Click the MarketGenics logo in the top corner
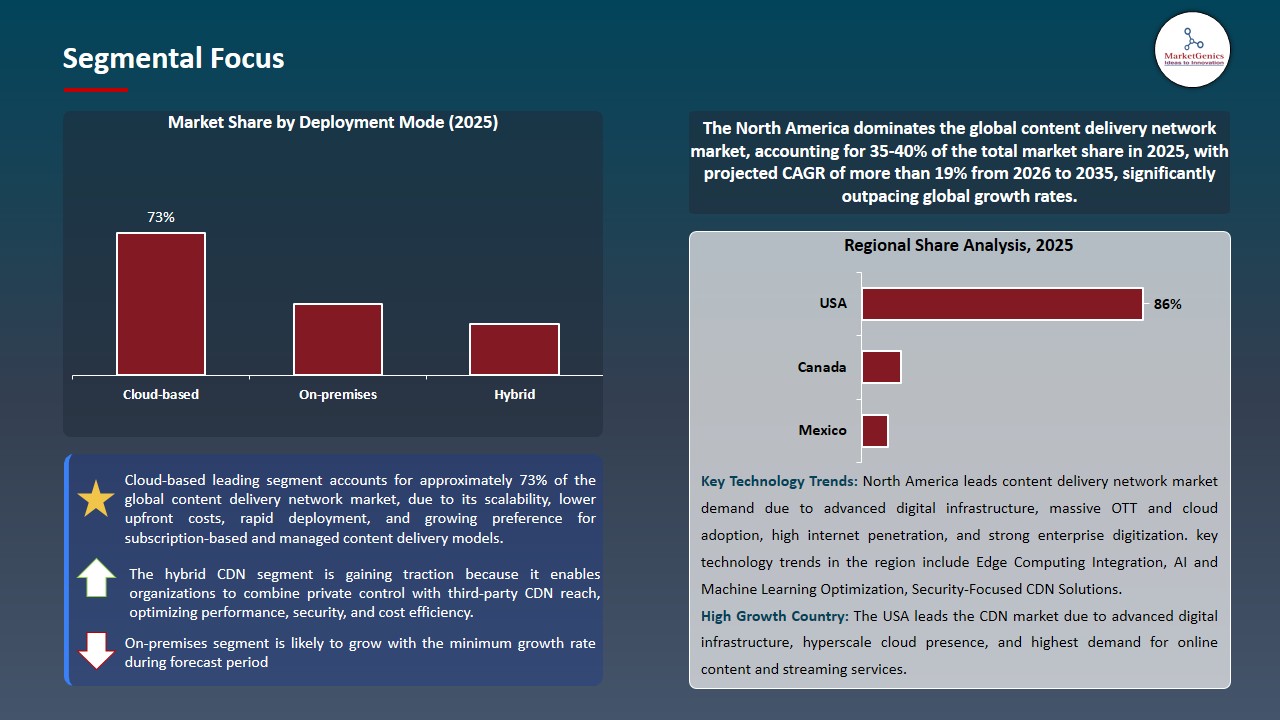This screenshot has height=720, width=1280. pos(1192,50)
